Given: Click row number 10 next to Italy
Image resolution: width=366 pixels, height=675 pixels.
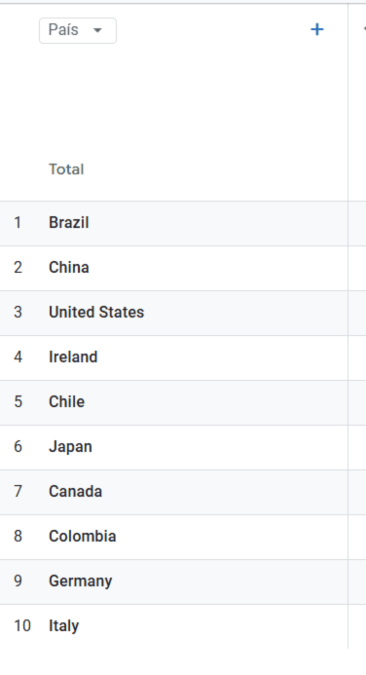Looking at the screenshot, I should coord(22,625).
